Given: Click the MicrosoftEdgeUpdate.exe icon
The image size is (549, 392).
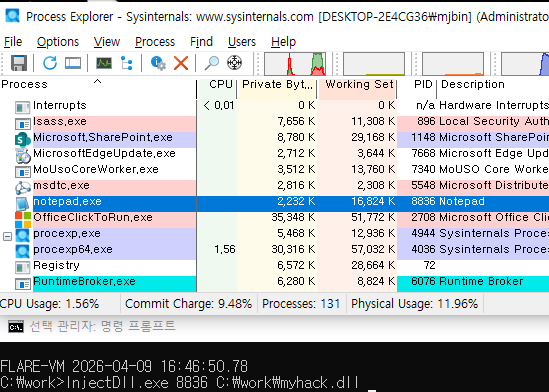Looking at the screenshot, I should (x=23, y=156).
